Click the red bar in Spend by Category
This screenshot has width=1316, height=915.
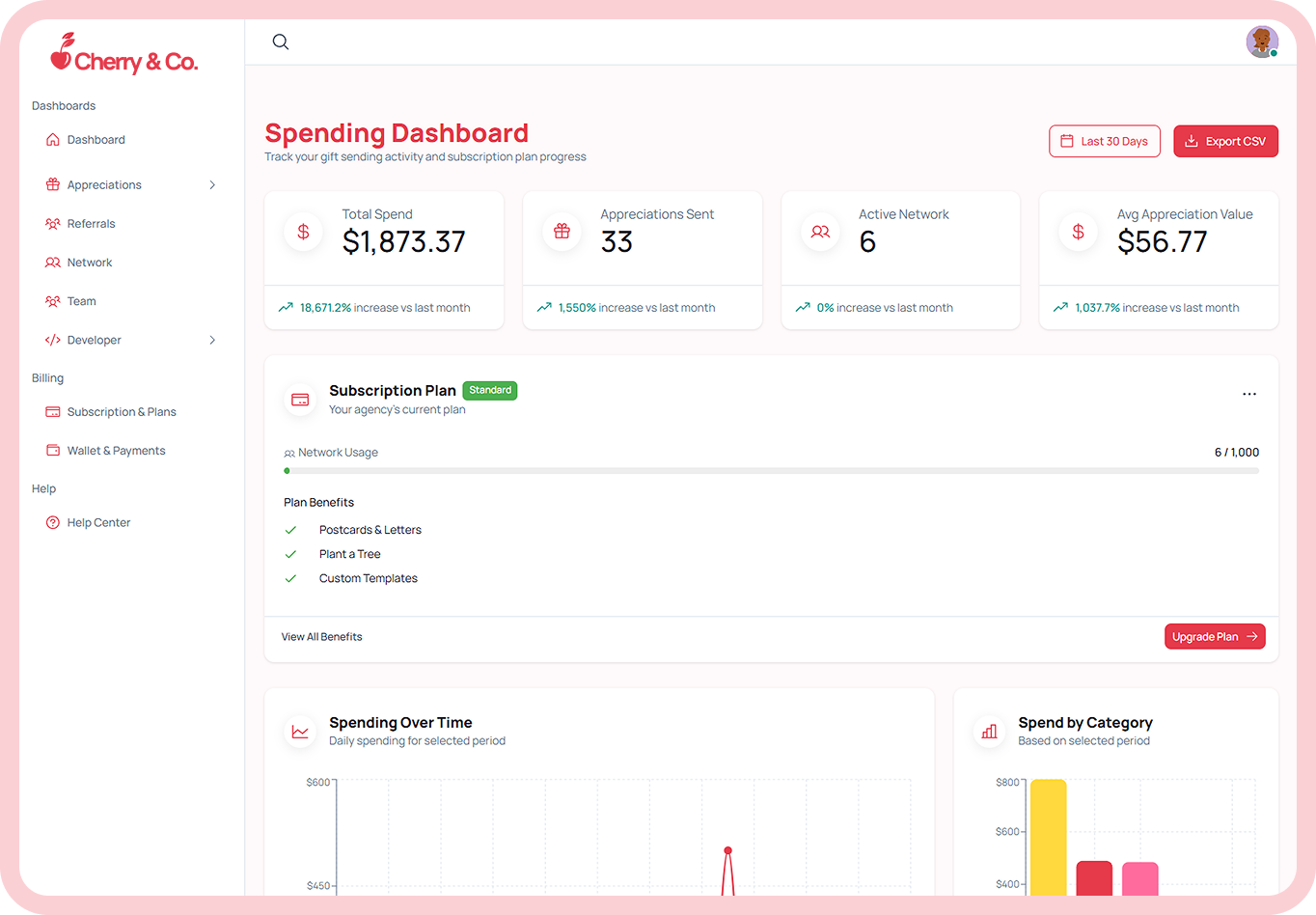coord(1094,878)
